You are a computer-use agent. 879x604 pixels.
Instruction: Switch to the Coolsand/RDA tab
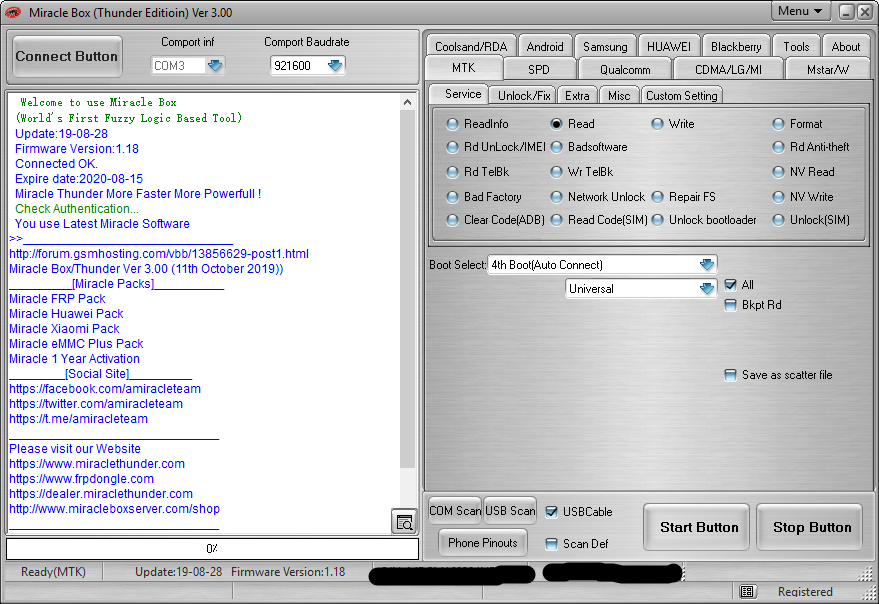pos(471,47)
